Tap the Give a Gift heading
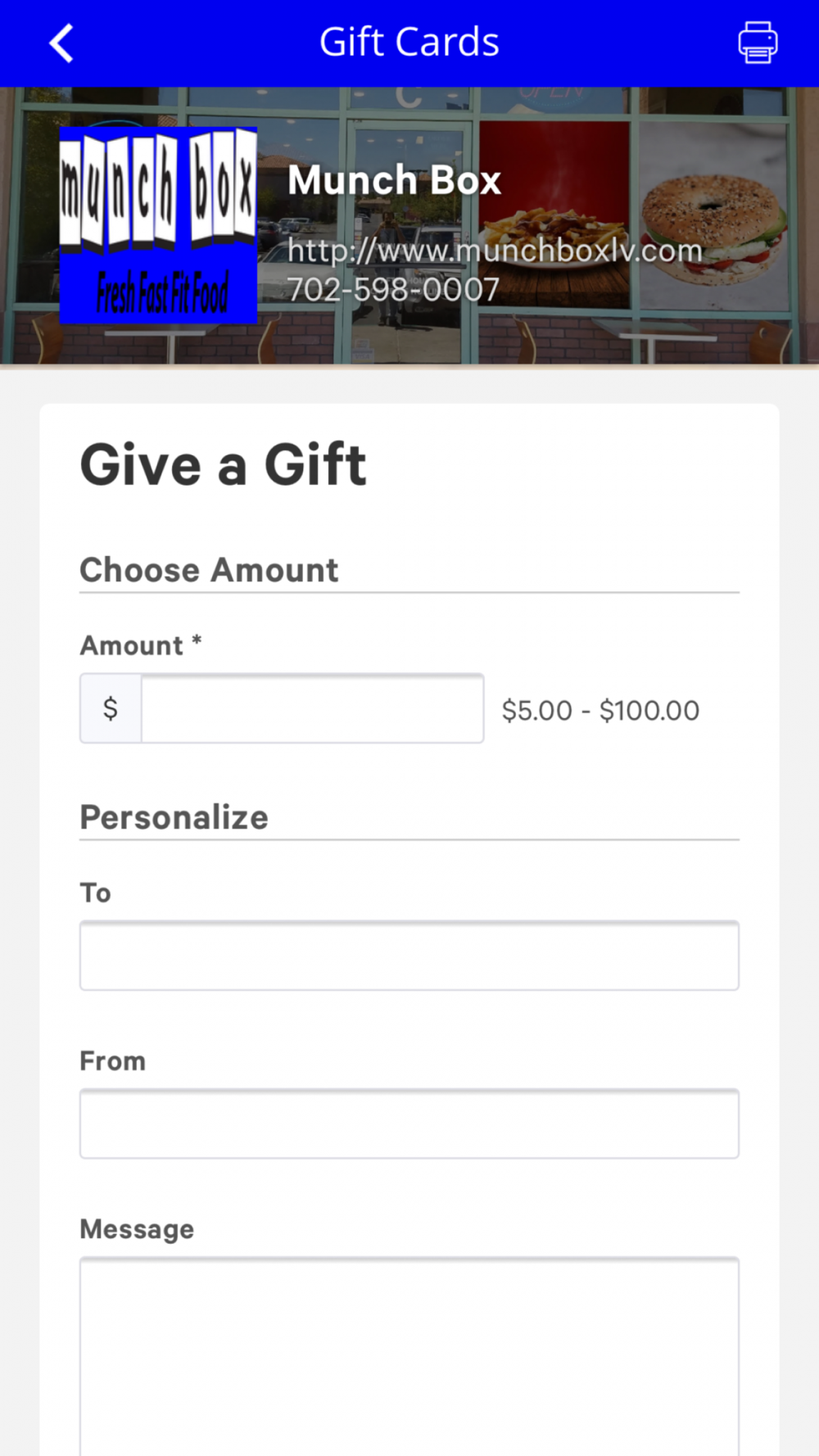This screenshot has width=819, height=1456. point(223,465)
